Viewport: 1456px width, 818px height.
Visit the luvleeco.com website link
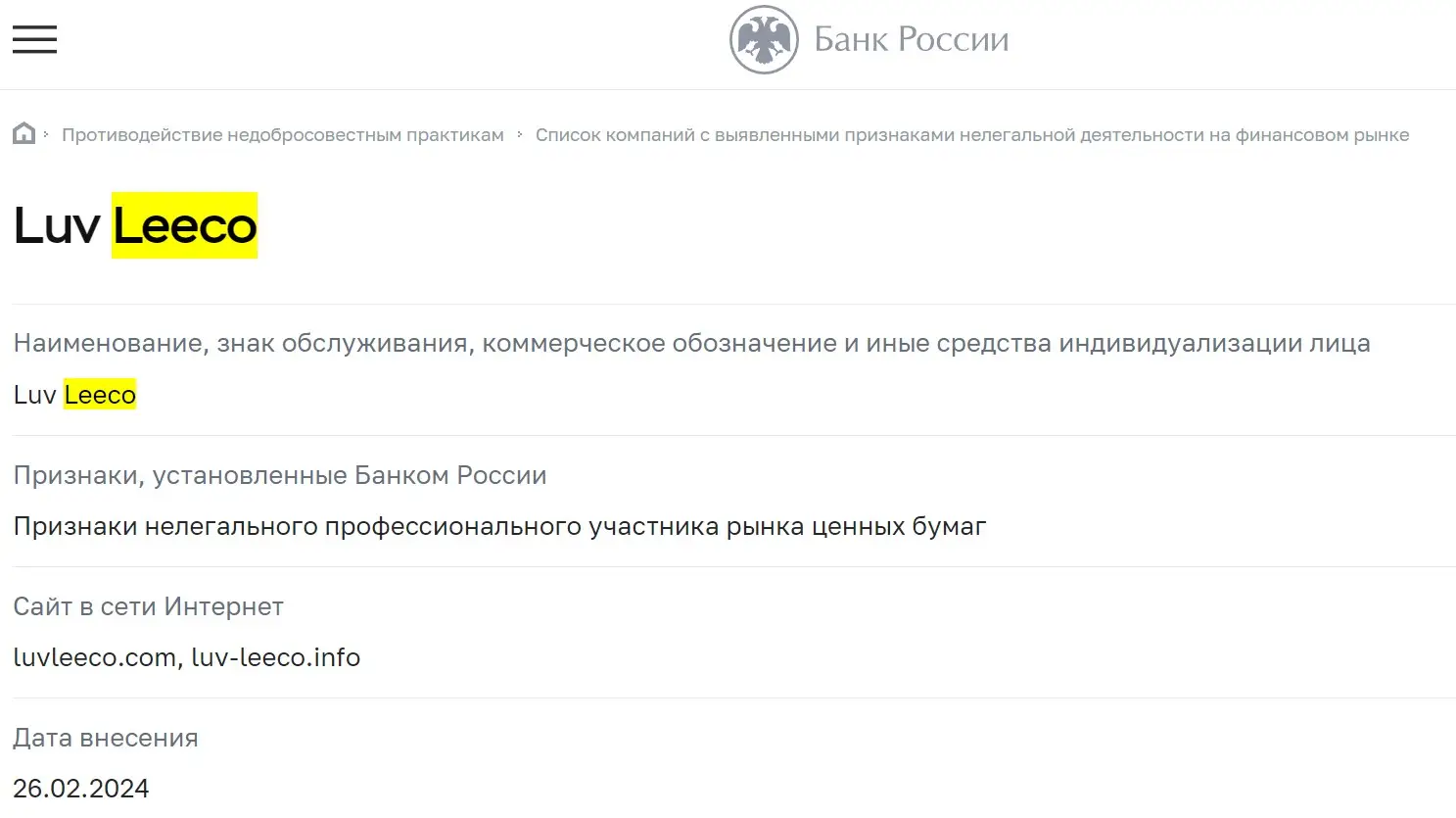point(91,657)
